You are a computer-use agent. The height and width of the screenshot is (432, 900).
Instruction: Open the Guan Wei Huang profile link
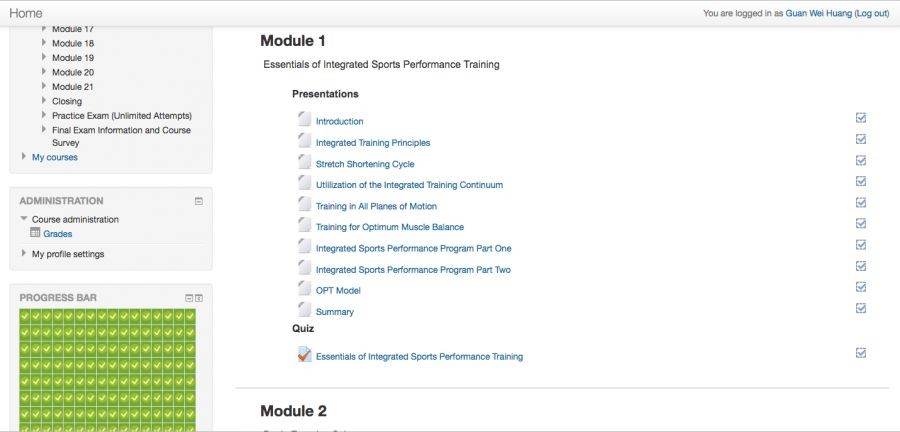(820, 14)
